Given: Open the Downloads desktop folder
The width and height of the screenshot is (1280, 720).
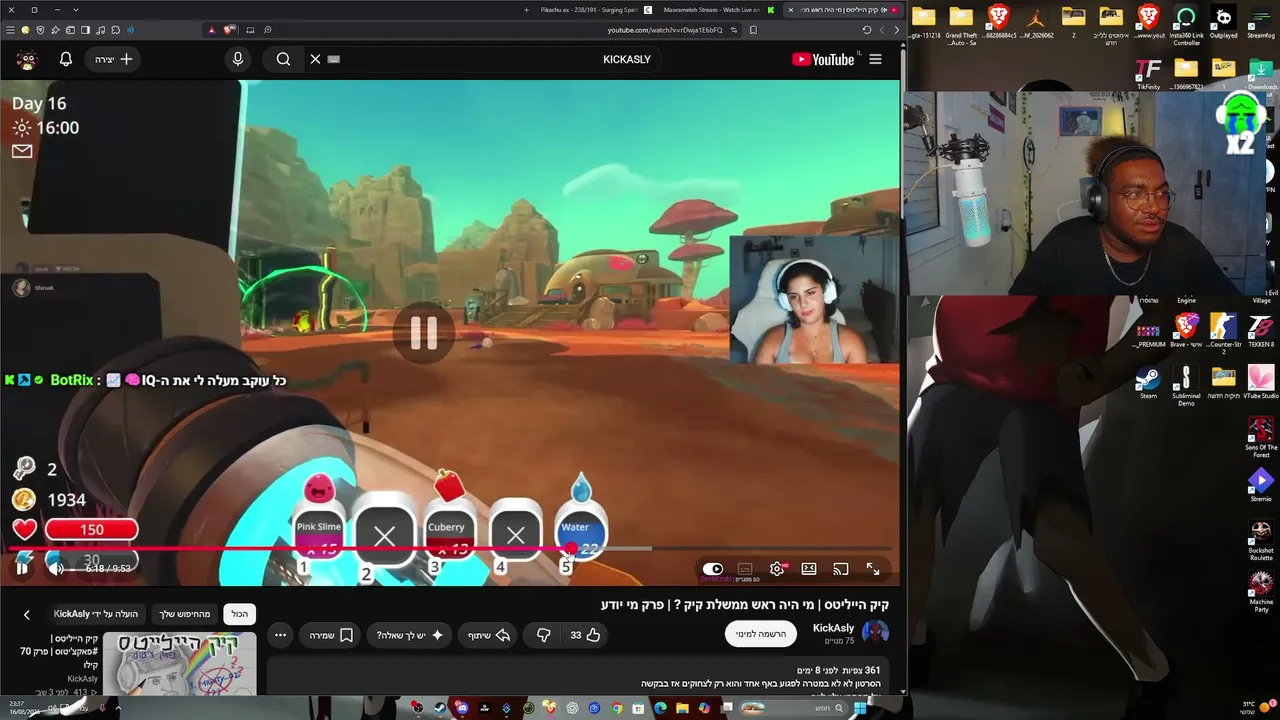Looking at the screenshot, I should (1262, 74).
